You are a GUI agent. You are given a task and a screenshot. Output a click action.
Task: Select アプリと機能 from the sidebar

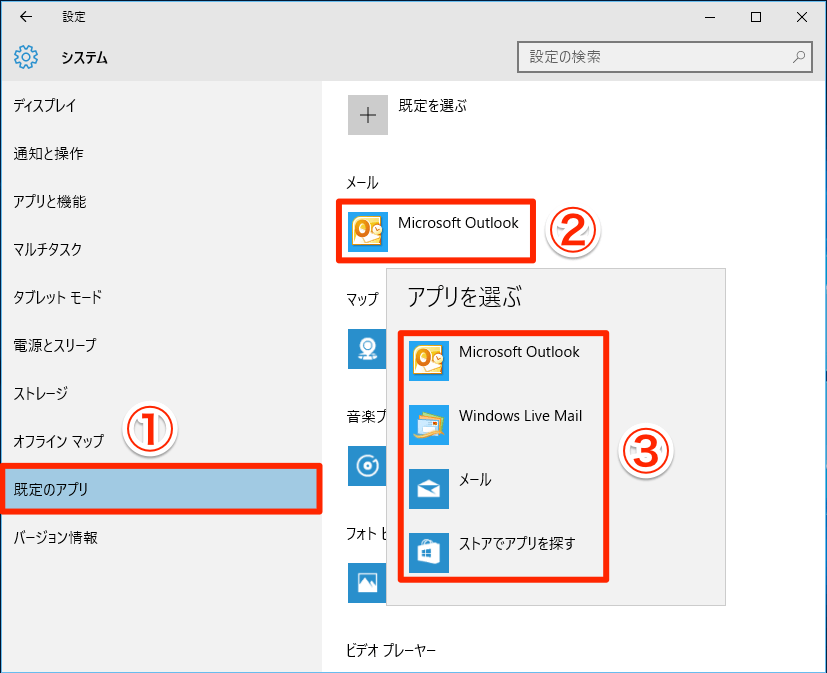[x=50, y=202]
